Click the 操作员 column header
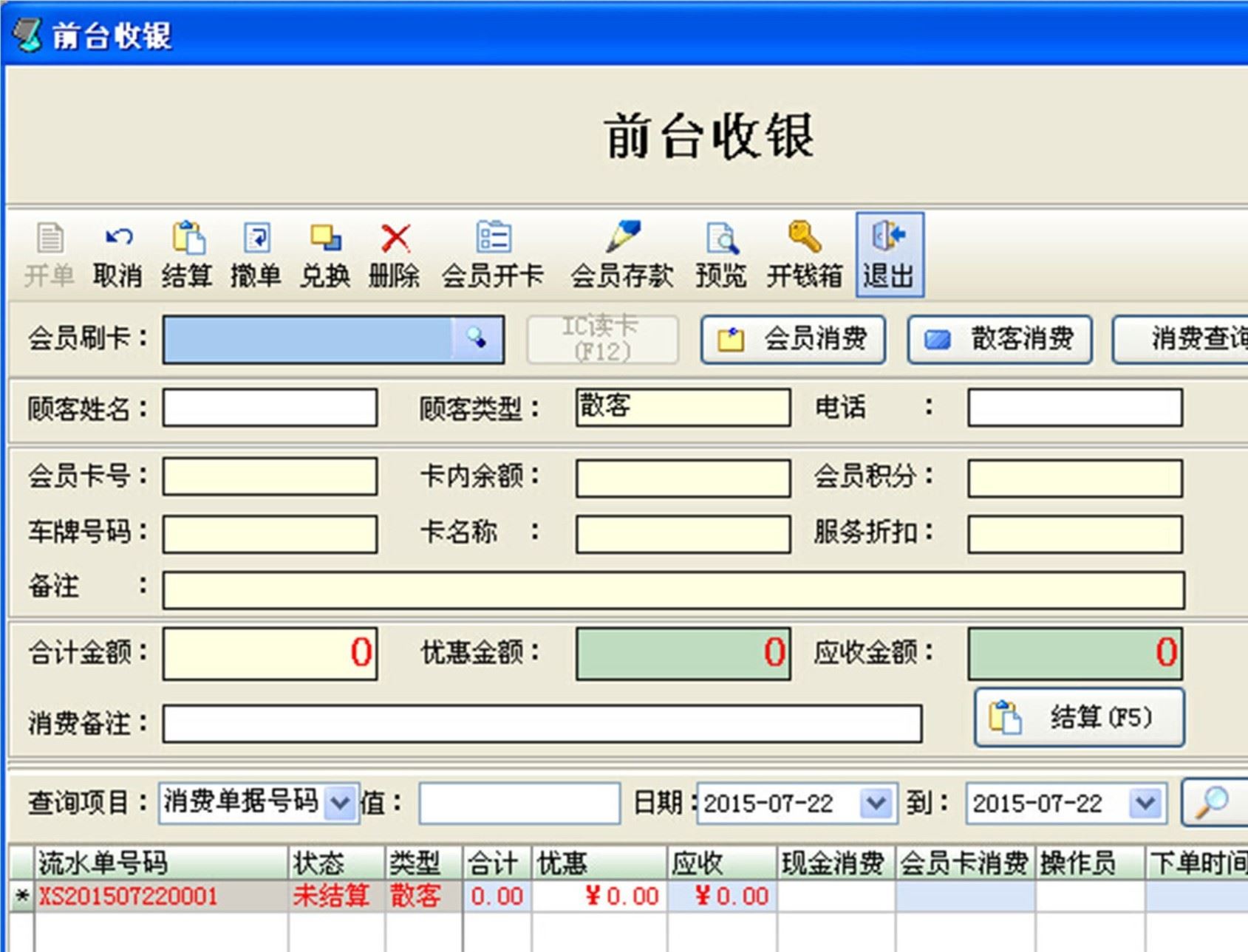This screenshot has height=952, width=1248. click(1091, 863)
